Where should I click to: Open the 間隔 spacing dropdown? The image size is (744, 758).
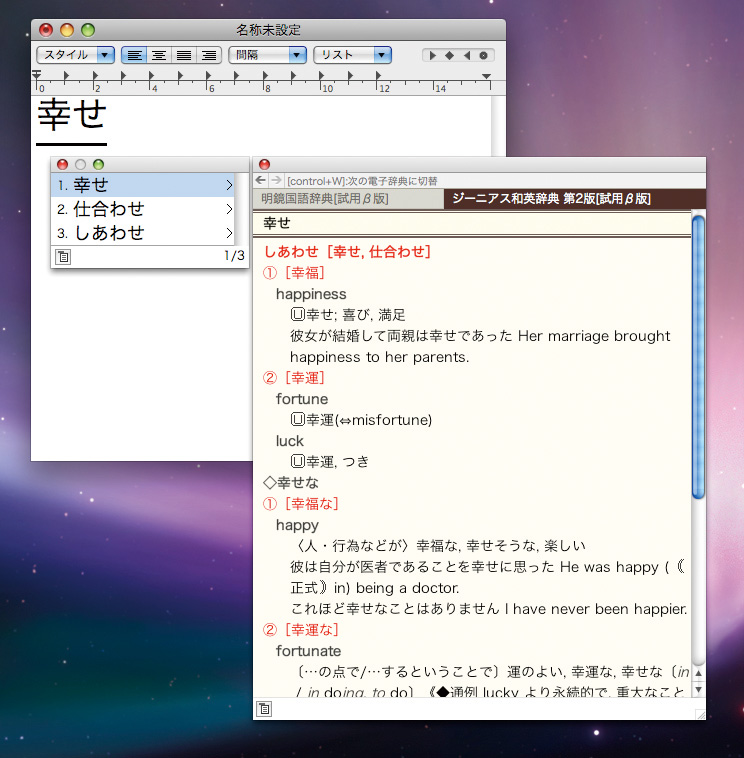[x=267, y=55]
